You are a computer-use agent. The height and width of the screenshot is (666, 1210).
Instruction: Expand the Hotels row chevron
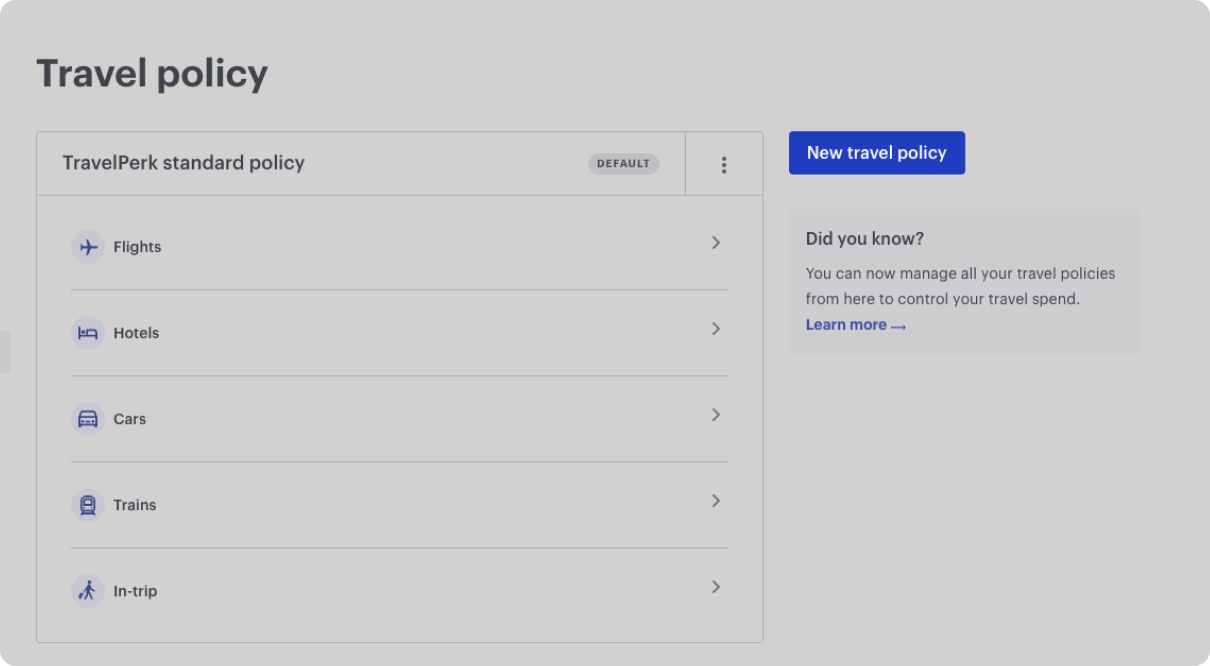(716, 329)
